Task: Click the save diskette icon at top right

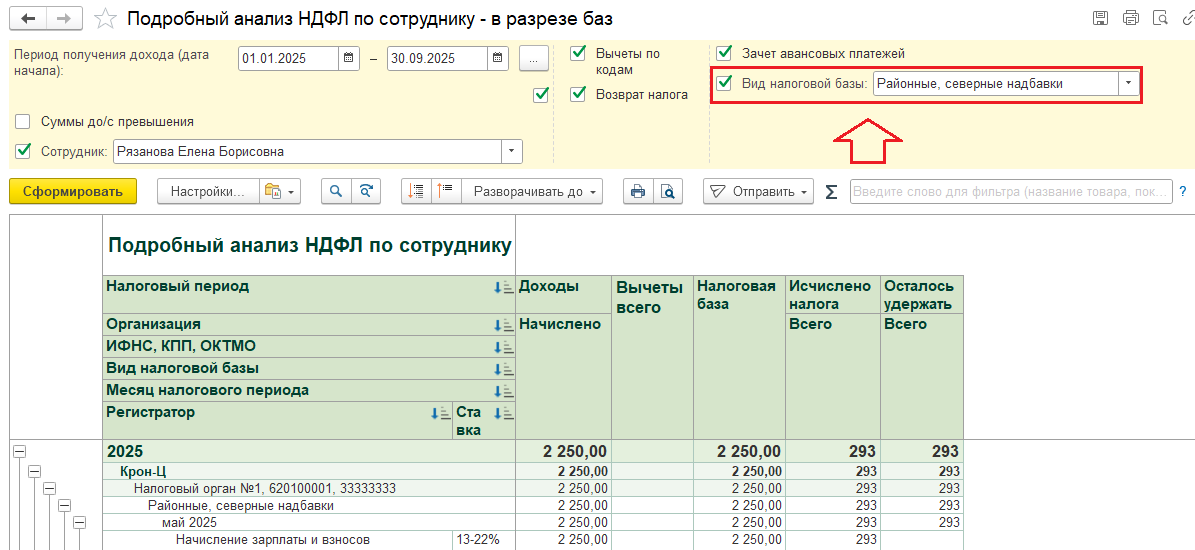Action: 1101,18
